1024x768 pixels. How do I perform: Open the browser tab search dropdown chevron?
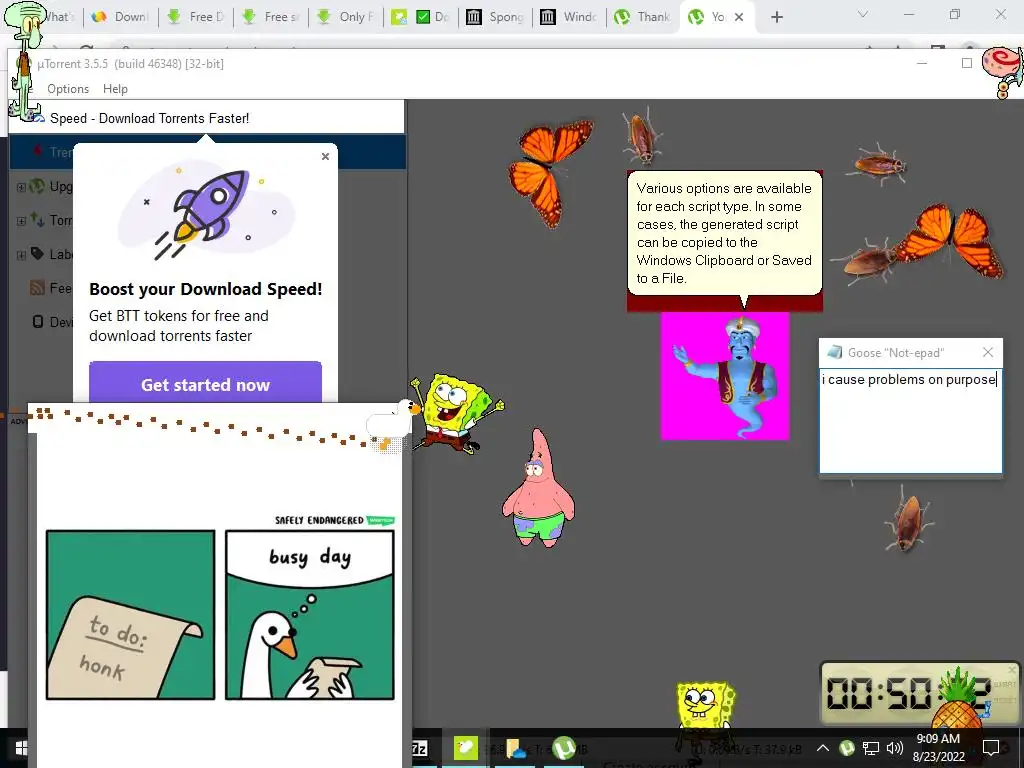coord(863,14)
